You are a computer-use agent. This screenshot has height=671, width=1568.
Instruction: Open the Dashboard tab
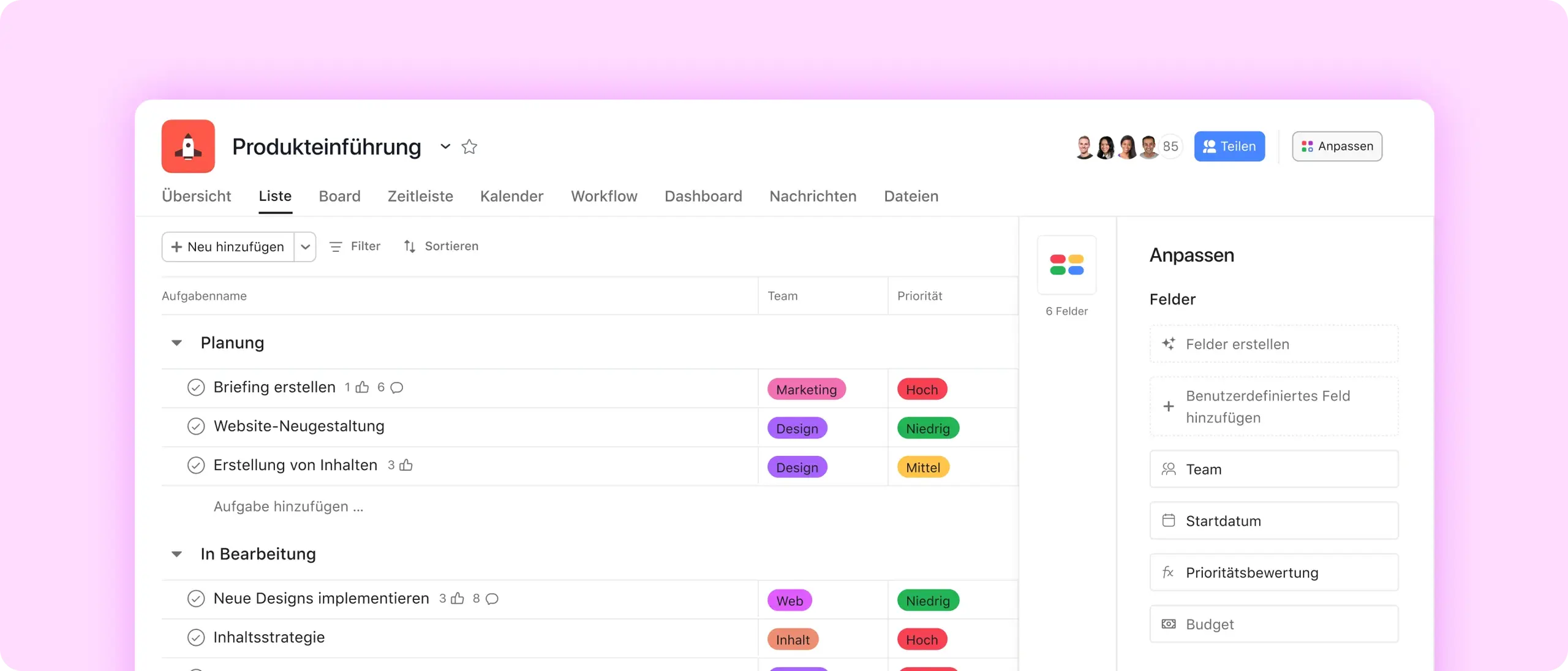click(x=703, y=196)
